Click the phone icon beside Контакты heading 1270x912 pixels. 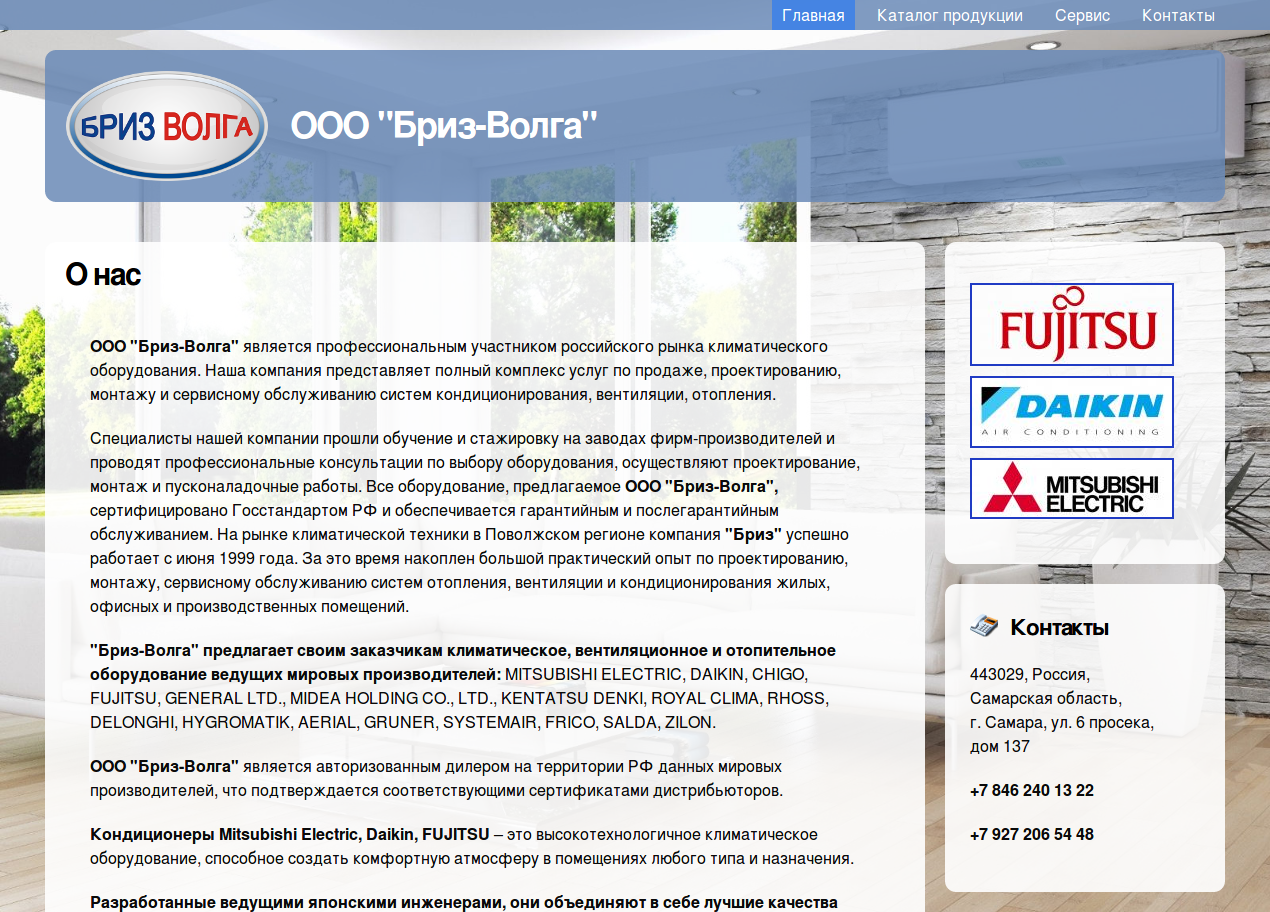[x=984, y=627]
